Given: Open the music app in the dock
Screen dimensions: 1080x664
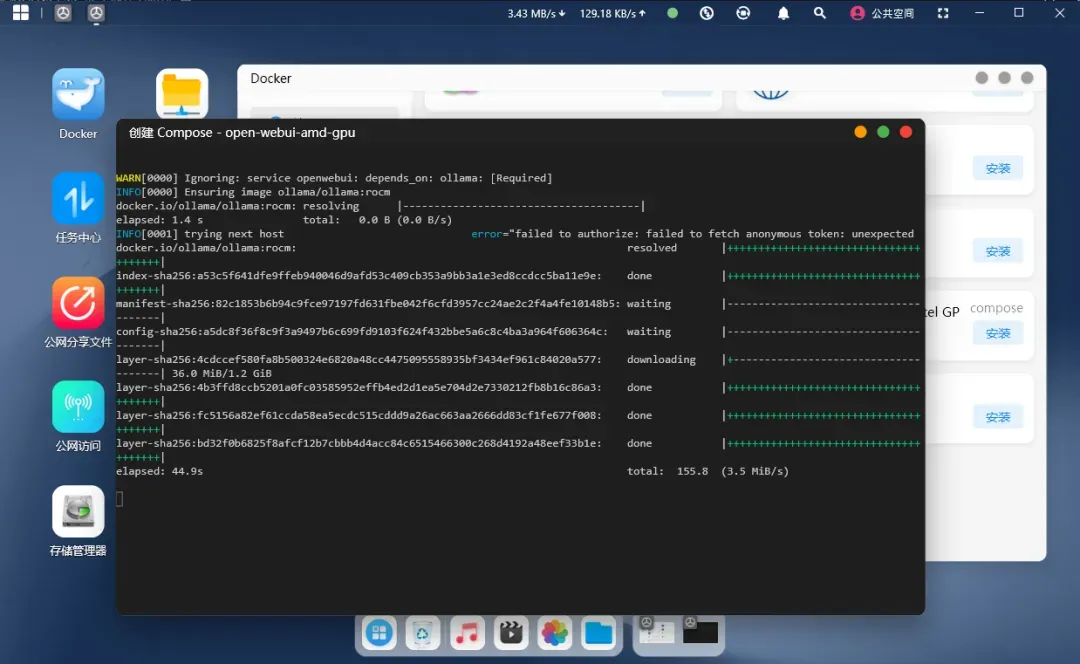Looking at the screenshot, I should pyautogui.click(x=467, y=632).
